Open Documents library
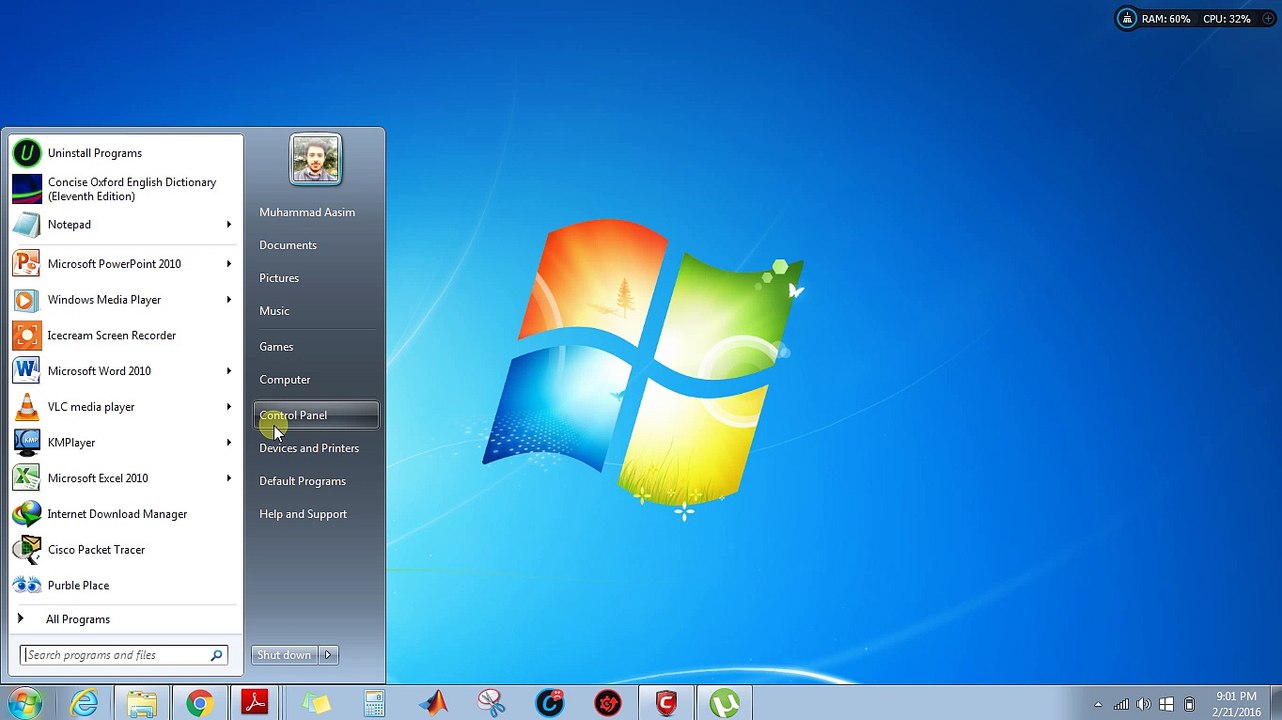 coord(288,245)
